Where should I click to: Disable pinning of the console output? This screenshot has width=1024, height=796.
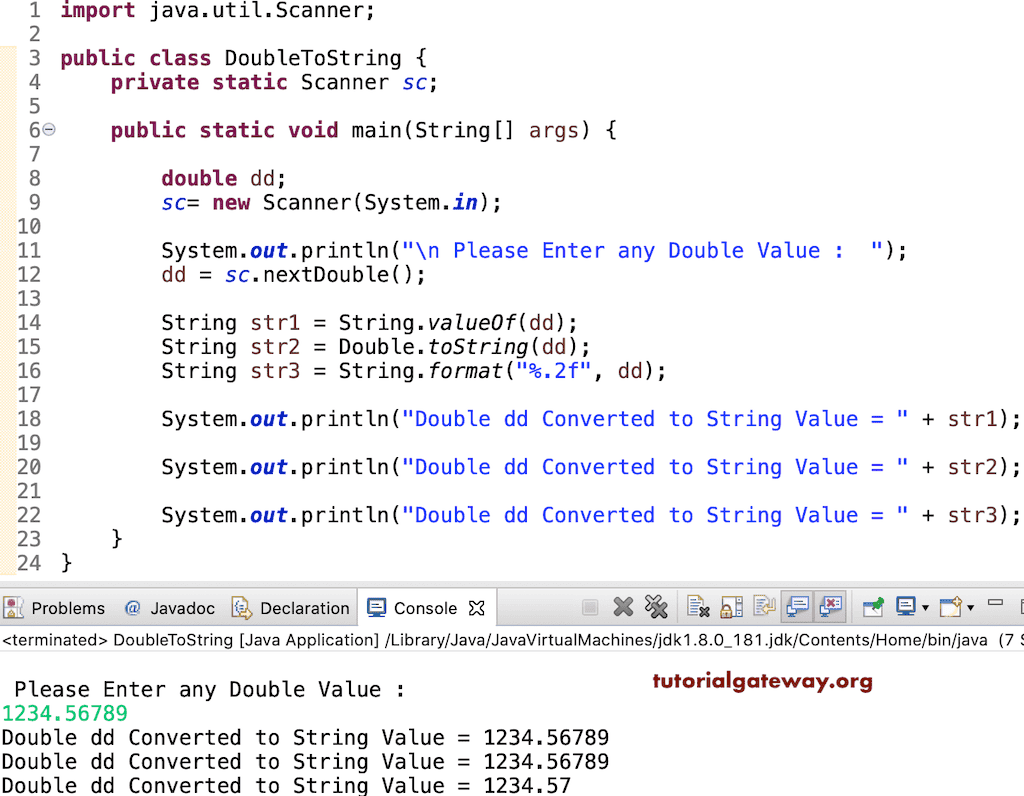click(x=873, y=608)
